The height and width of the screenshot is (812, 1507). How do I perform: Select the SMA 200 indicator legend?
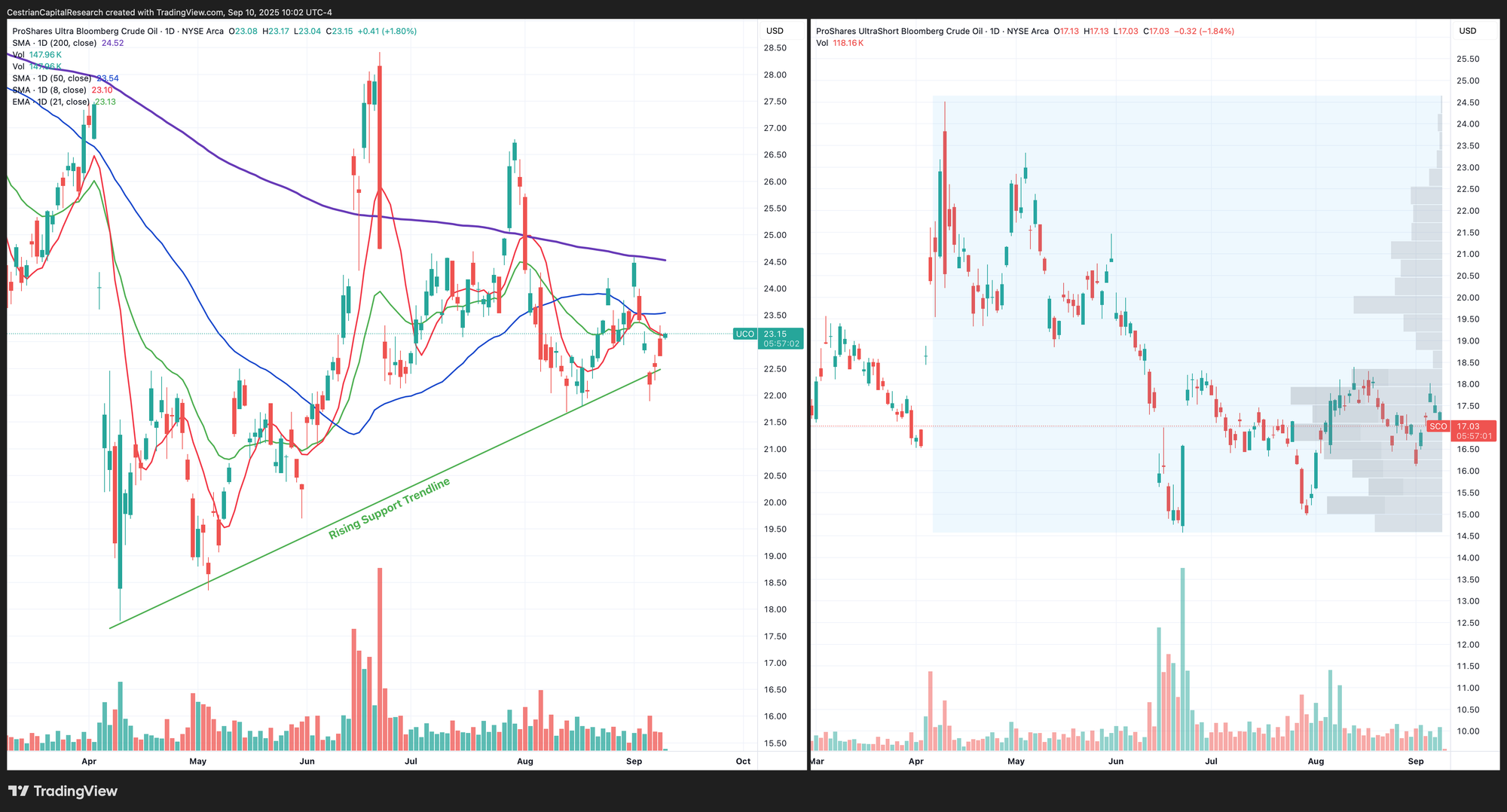(68, 43)
